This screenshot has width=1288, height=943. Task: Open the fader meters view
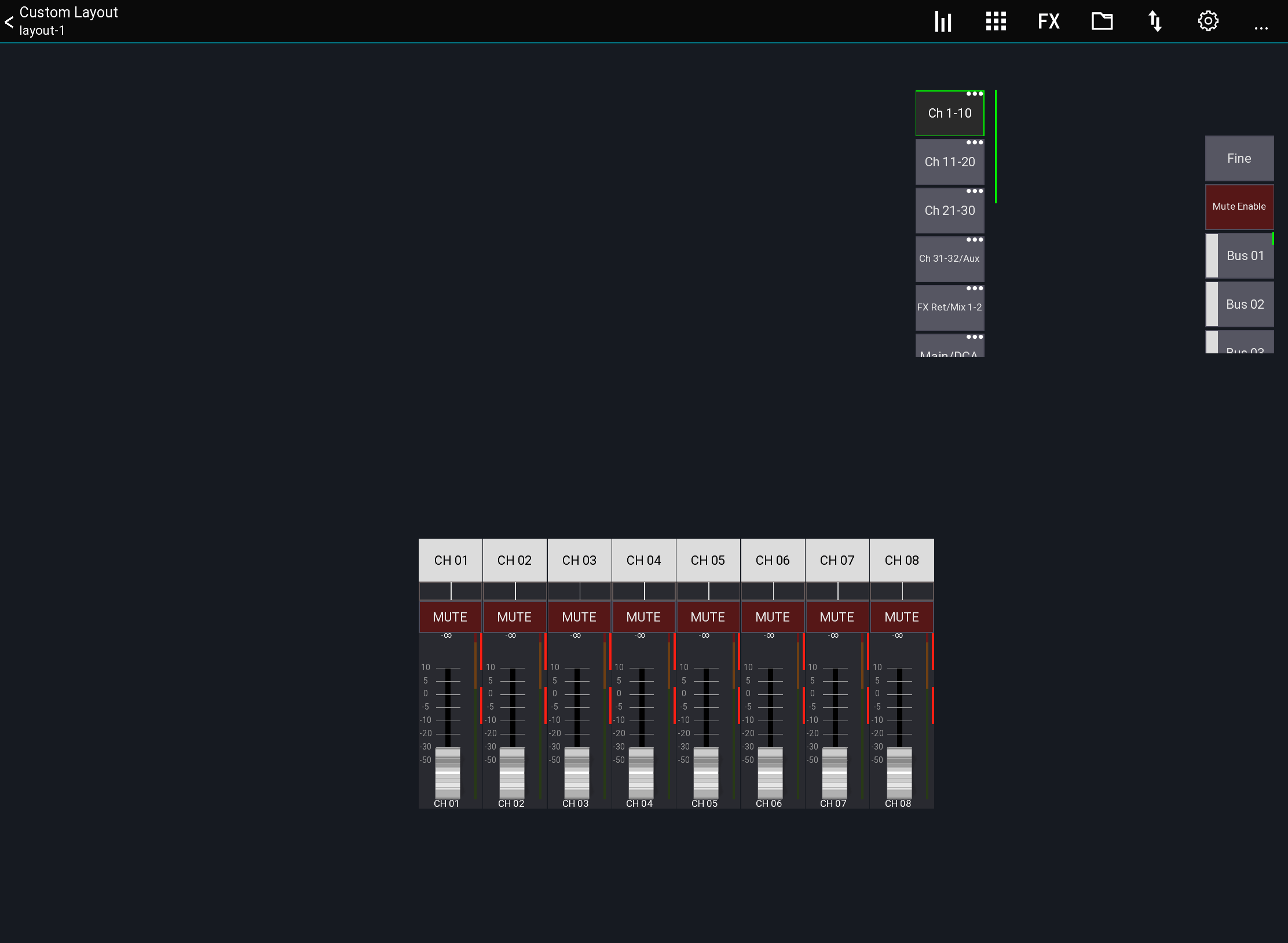click(942, 21)
